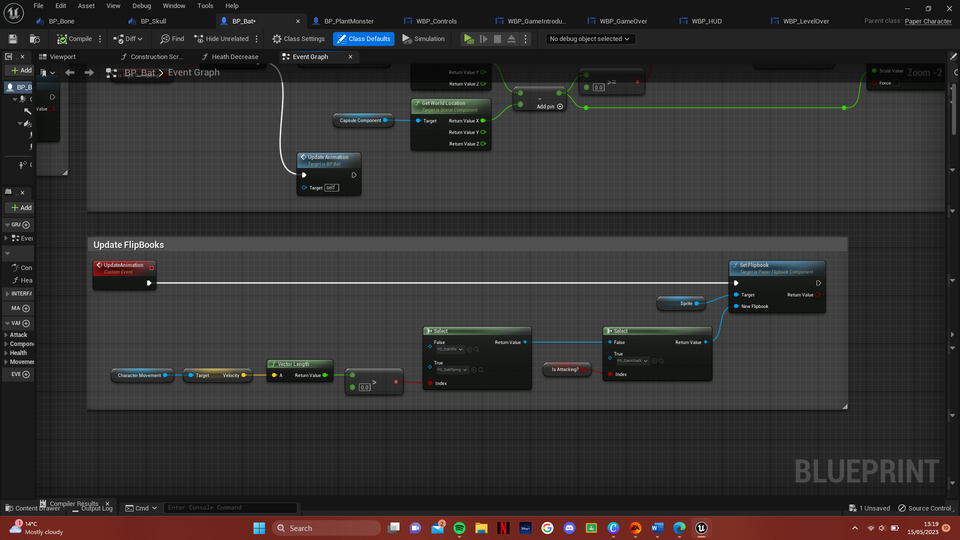Show the 1 Unsaved assets list
The image size is (960, 540).
[869, 508]
